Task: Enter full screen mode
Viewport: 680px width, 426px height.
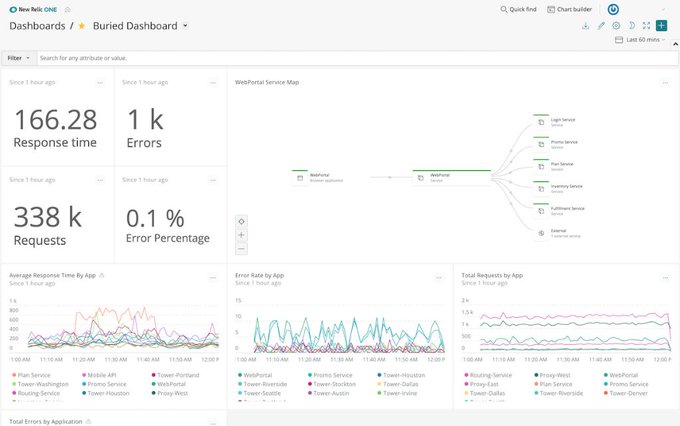Action: point(646,26)
